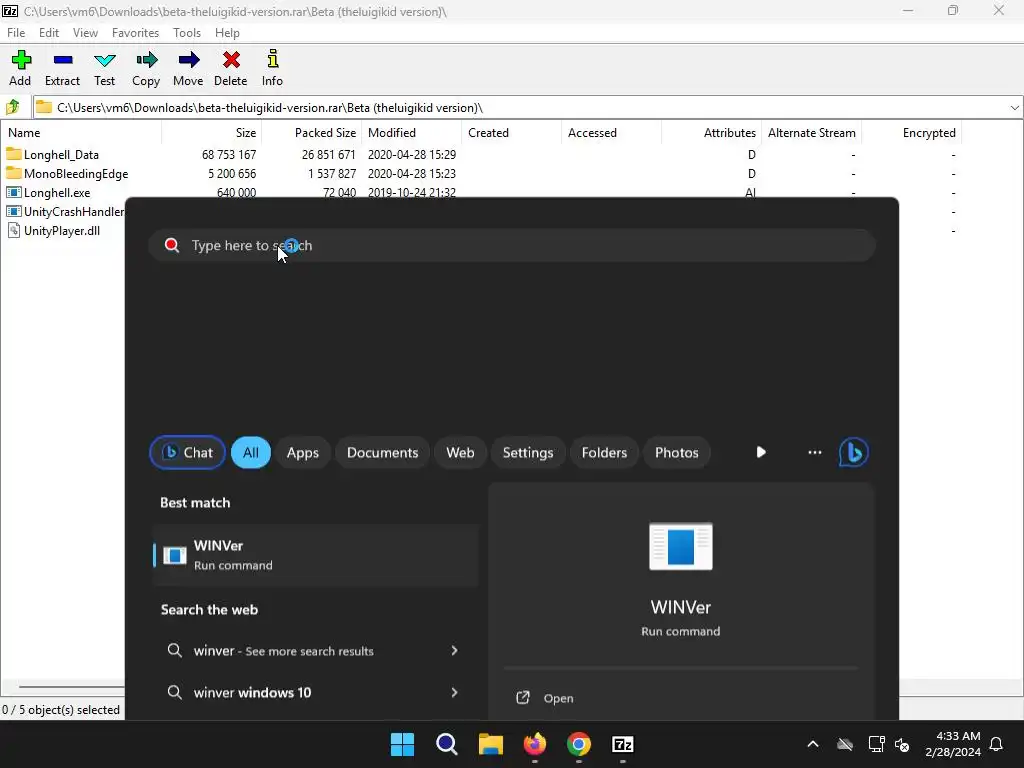1024x768 pixels.
Task: Filter search results by Web
Action: tap(460, 453)
